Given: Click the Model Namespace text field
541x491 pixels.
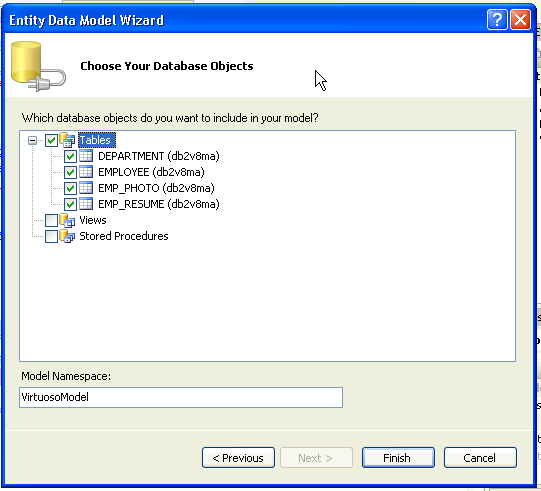Looking at the screenshot, I should tap(181, 397).
